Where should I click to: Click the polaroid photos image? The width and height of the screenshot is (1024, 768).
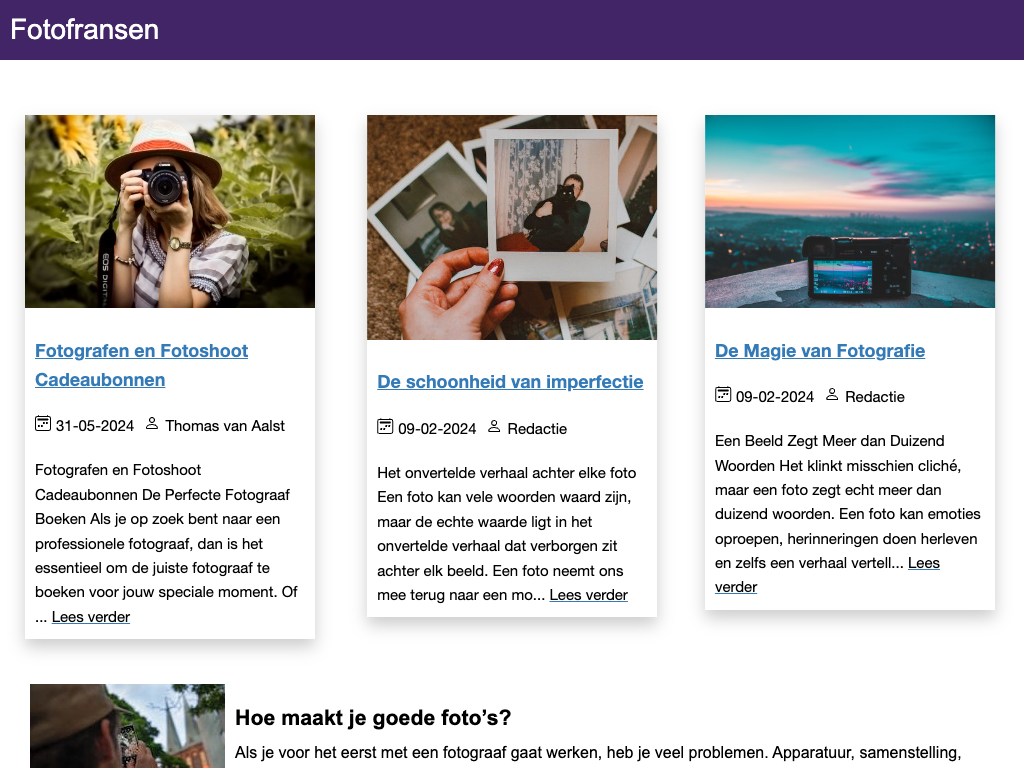click(512, 227)
